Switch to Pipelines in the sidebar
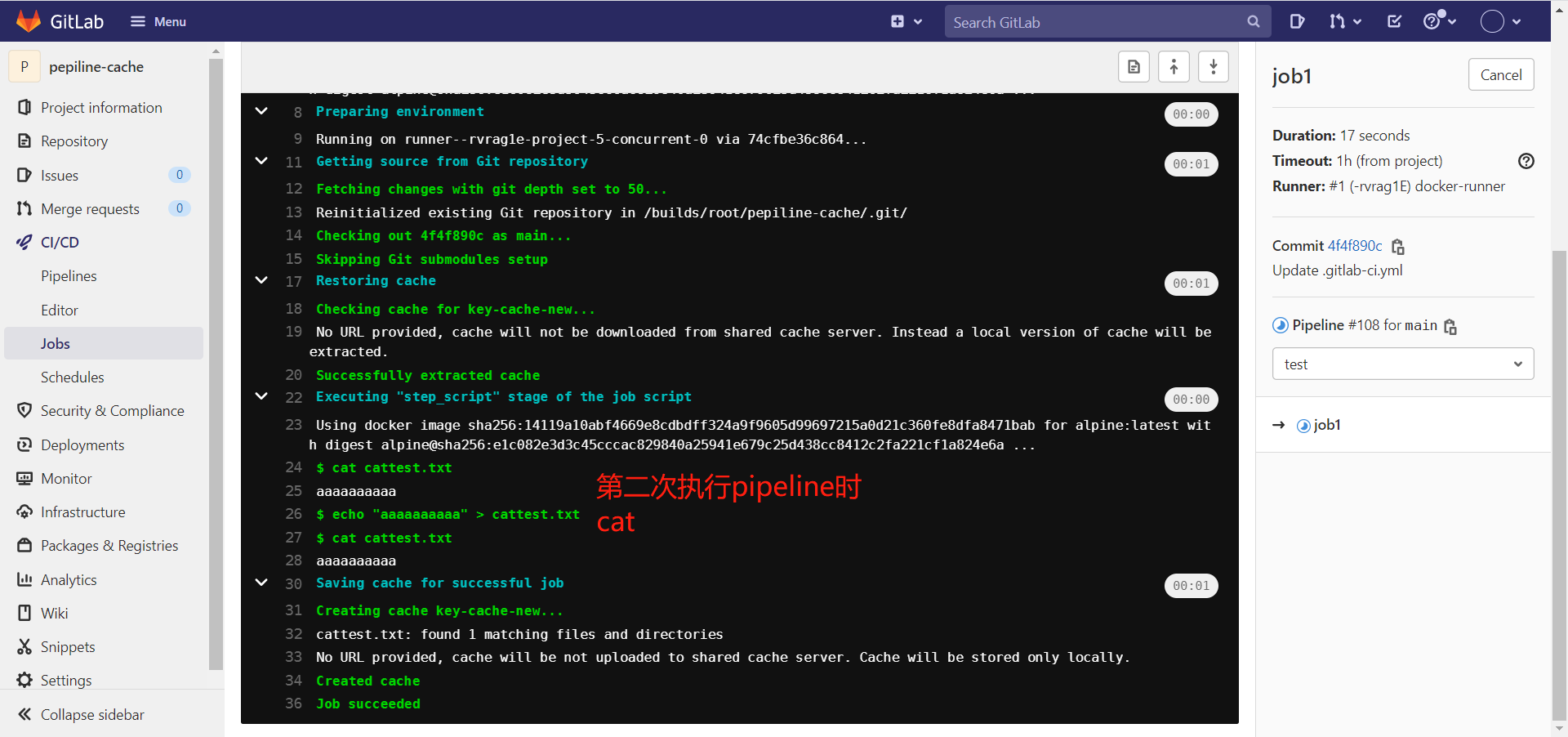This screenshot has height=737, width=1568. click(69, 275)
